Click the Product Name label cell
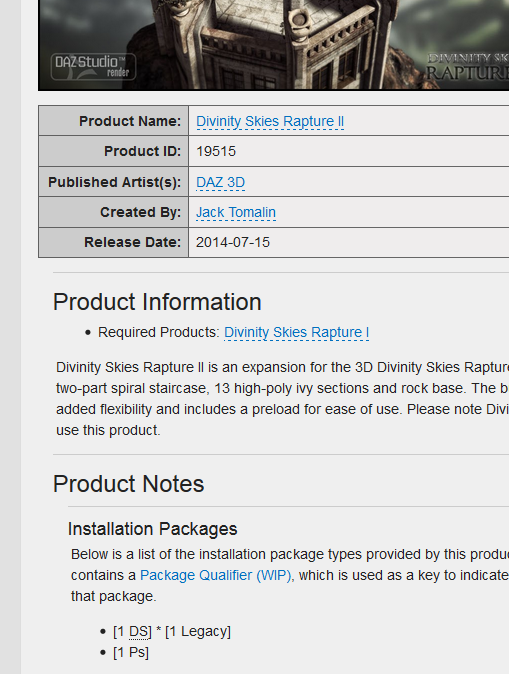Screen dimensions: 509x674 [113, 121]
